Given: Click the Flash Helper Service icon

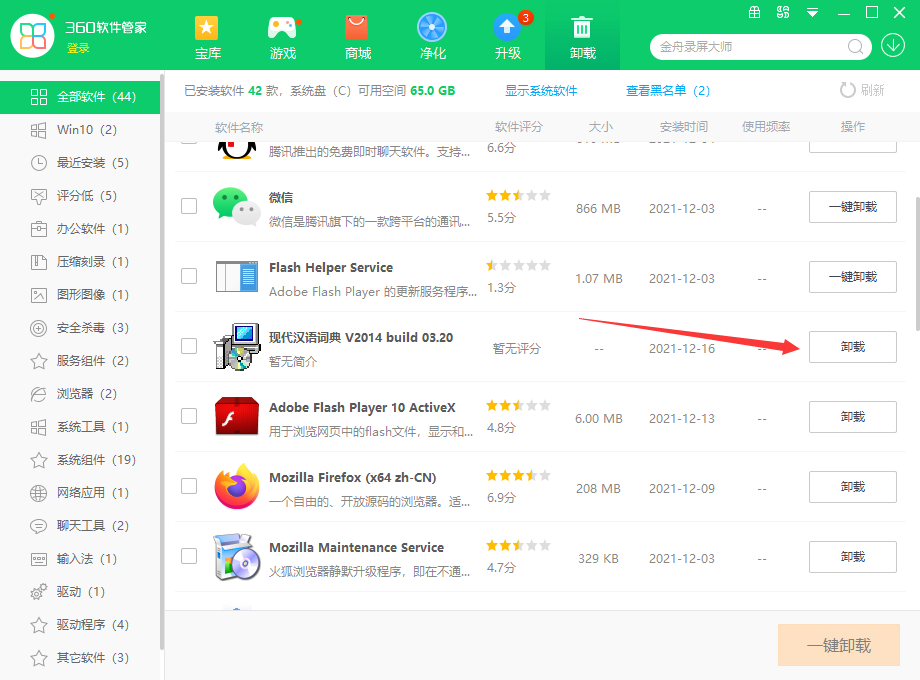Looking at the screenshot, I should coord(236,276).
